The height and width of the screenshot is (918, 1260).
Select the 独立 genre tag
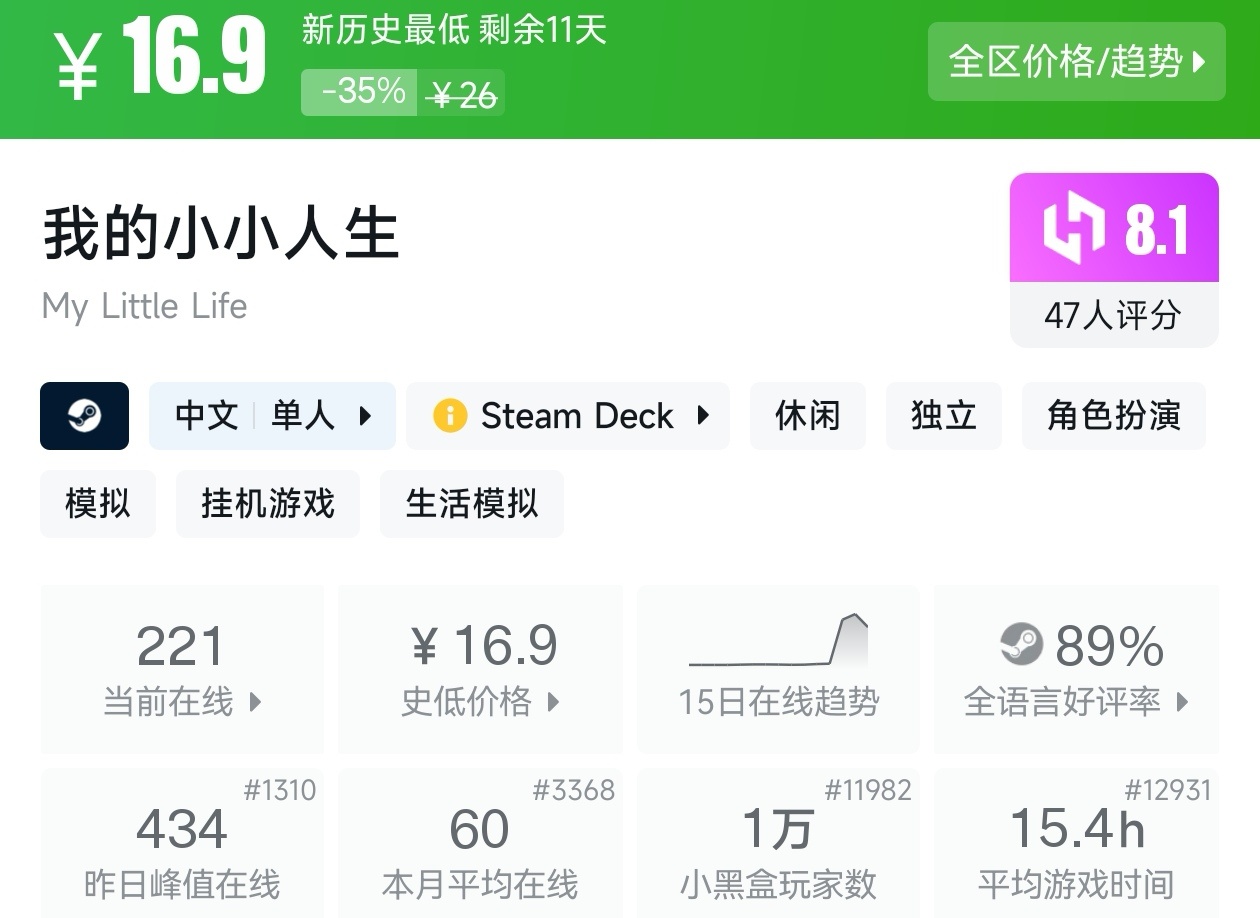click(x=943, y=416)
